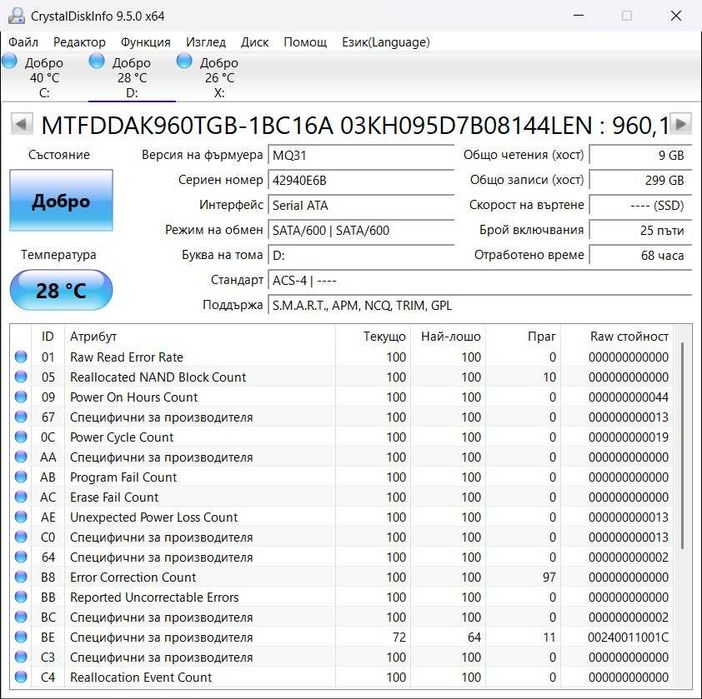Select drive D: at 28 °C
This screenshot has height=699, width=702.
[x=132, y=77]
